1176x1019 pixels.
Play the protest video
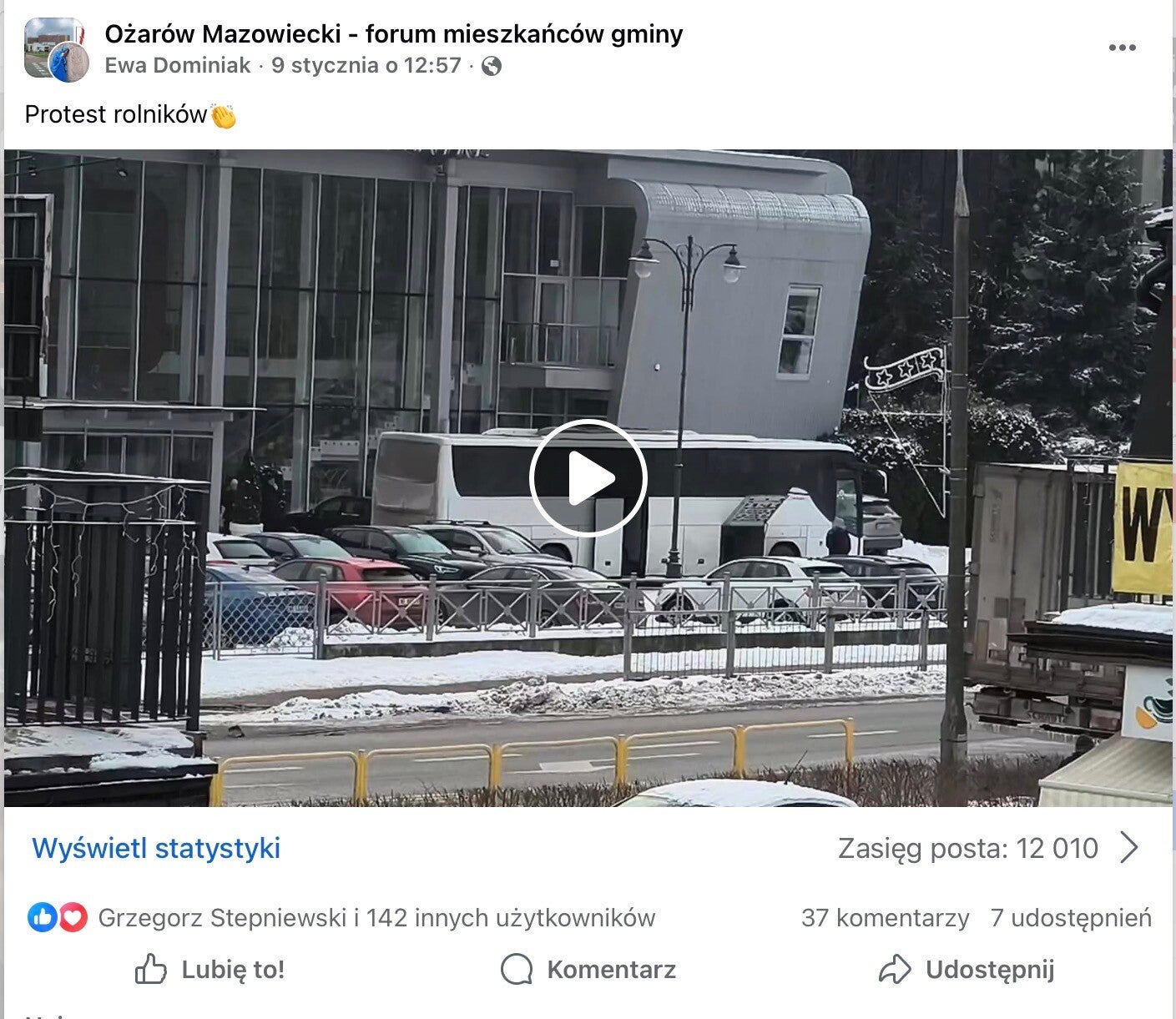[x=588, y=478]
